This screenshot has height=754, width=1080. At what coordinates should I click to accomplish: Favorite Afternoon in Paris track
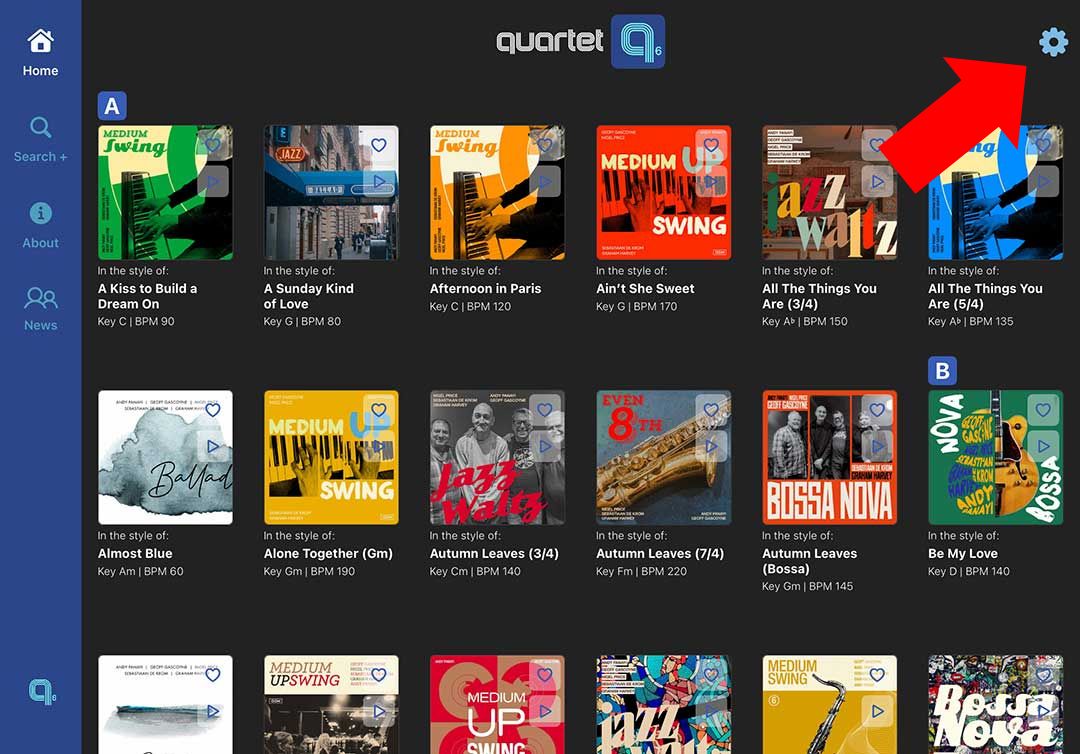pyautogui.click(x=545, y=145)
